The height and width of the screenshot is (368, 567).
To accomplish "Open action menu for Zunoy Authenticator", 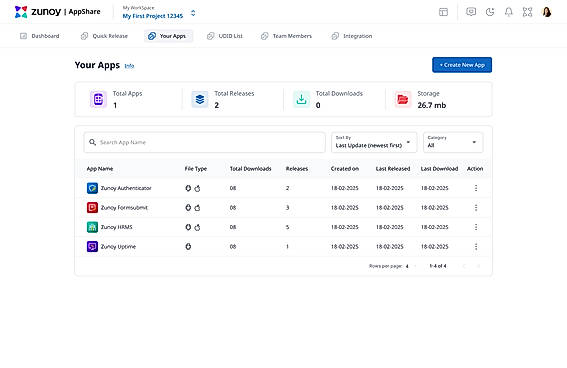I will tap(476, 188).
